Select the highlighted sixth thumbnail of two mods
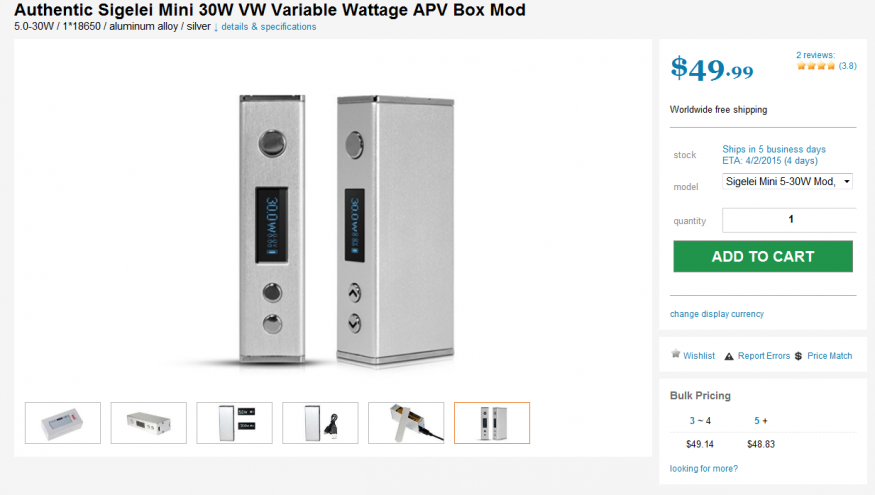Image resolution: width=875 pixels, height=495 pixels. (x=492, y=423)
